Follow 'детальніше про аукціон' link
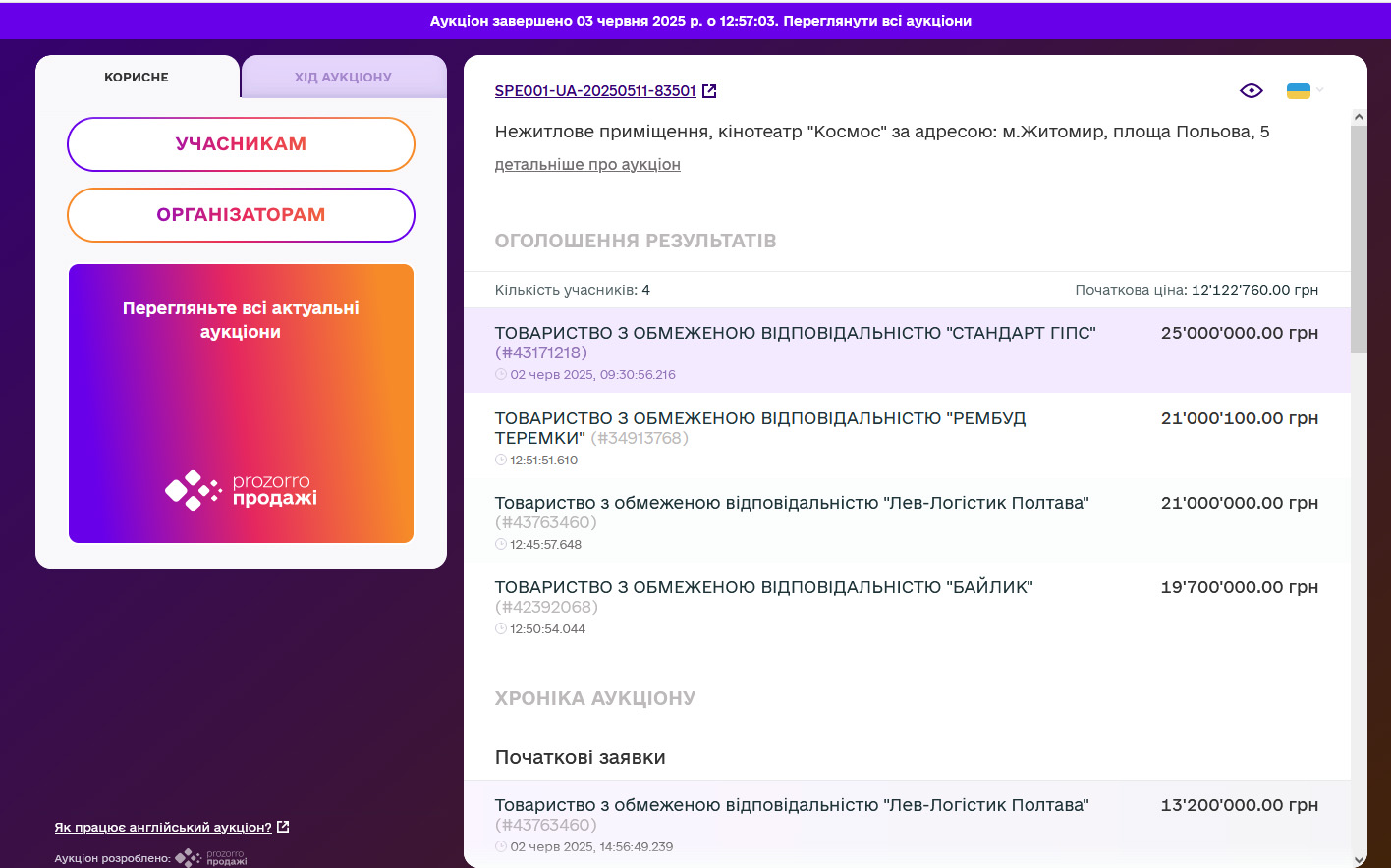The image size is (1391, 868). [587, 165]
